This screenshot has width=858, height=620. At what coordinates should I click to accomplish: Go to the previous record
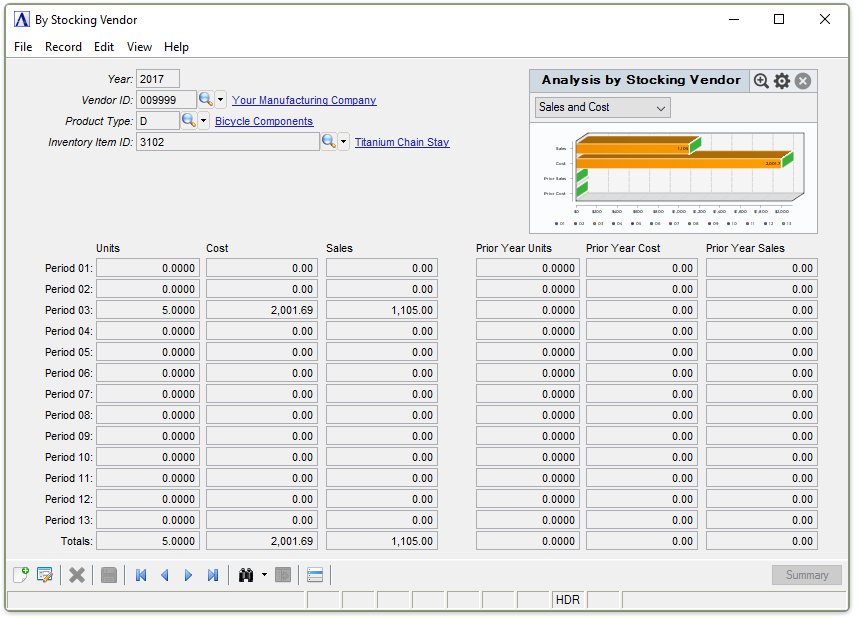pyautogui.click(x=165, y=575)
